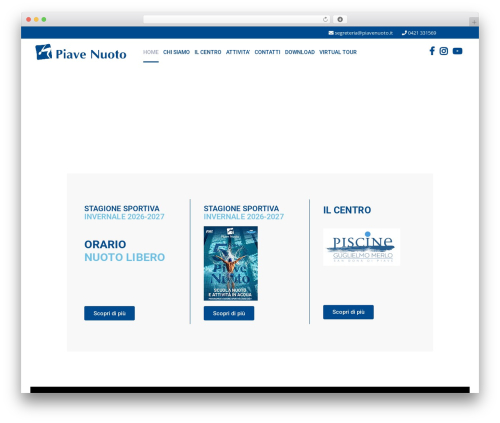This screenshot has height=423, width=500.
Task: Click the segreteria email address link
Action: click(x=364, y=33)
